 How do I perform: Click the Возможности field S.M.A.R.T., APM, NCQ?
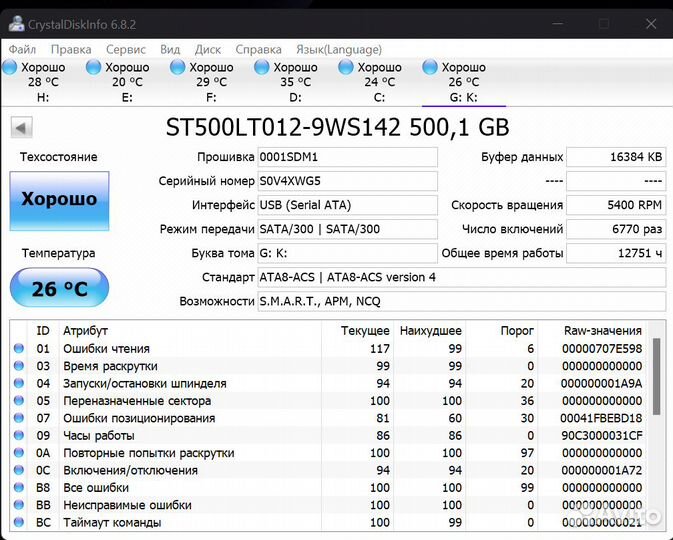coord(461,301)
